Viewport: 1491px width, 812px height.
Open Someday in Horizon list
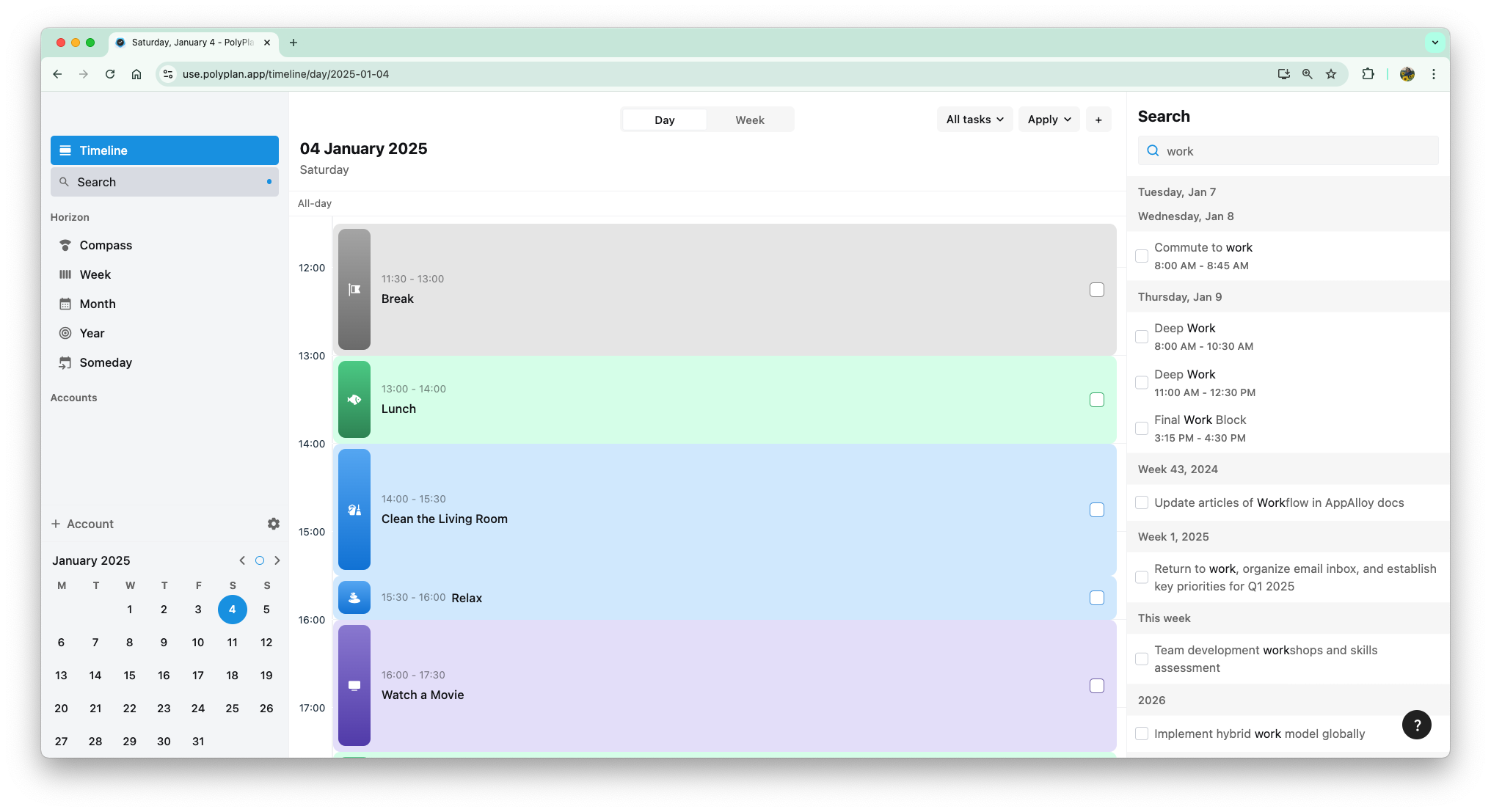point(106,362)
